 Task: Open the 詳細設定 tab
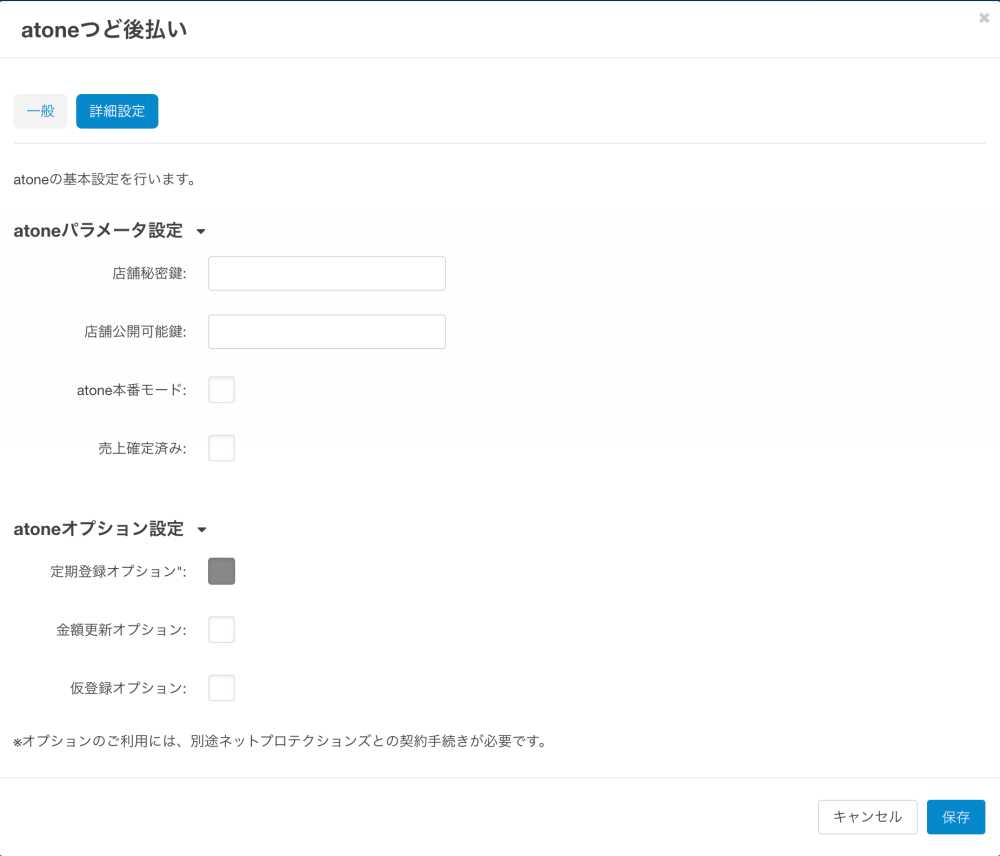click(x=117, y=112)
